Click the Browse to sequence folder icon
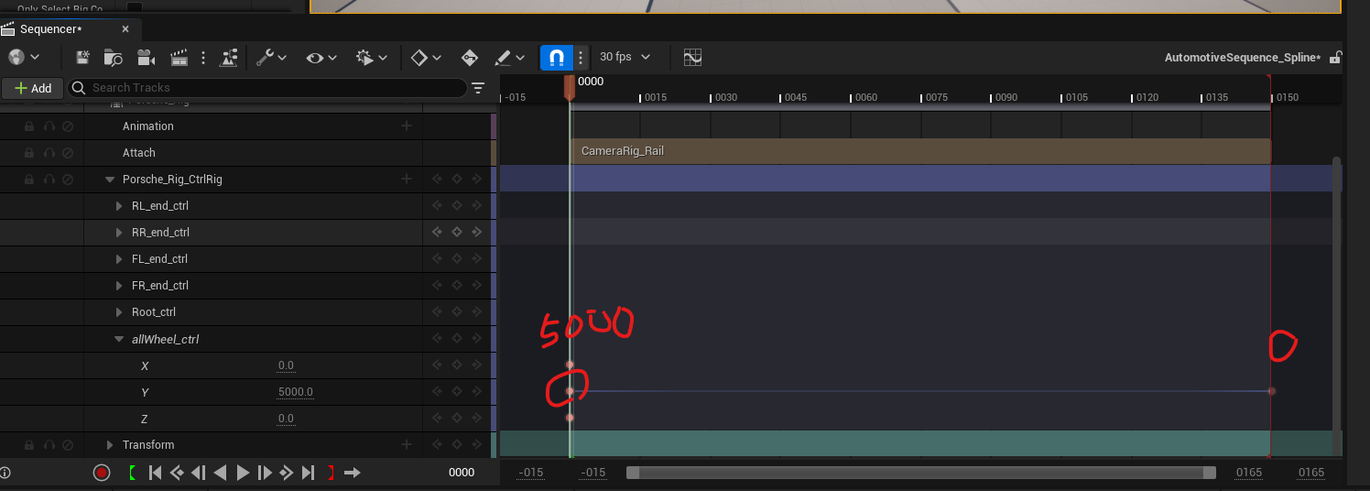Image resolution: width=1370 pixels, height=491 pixels. click(114, 57)
